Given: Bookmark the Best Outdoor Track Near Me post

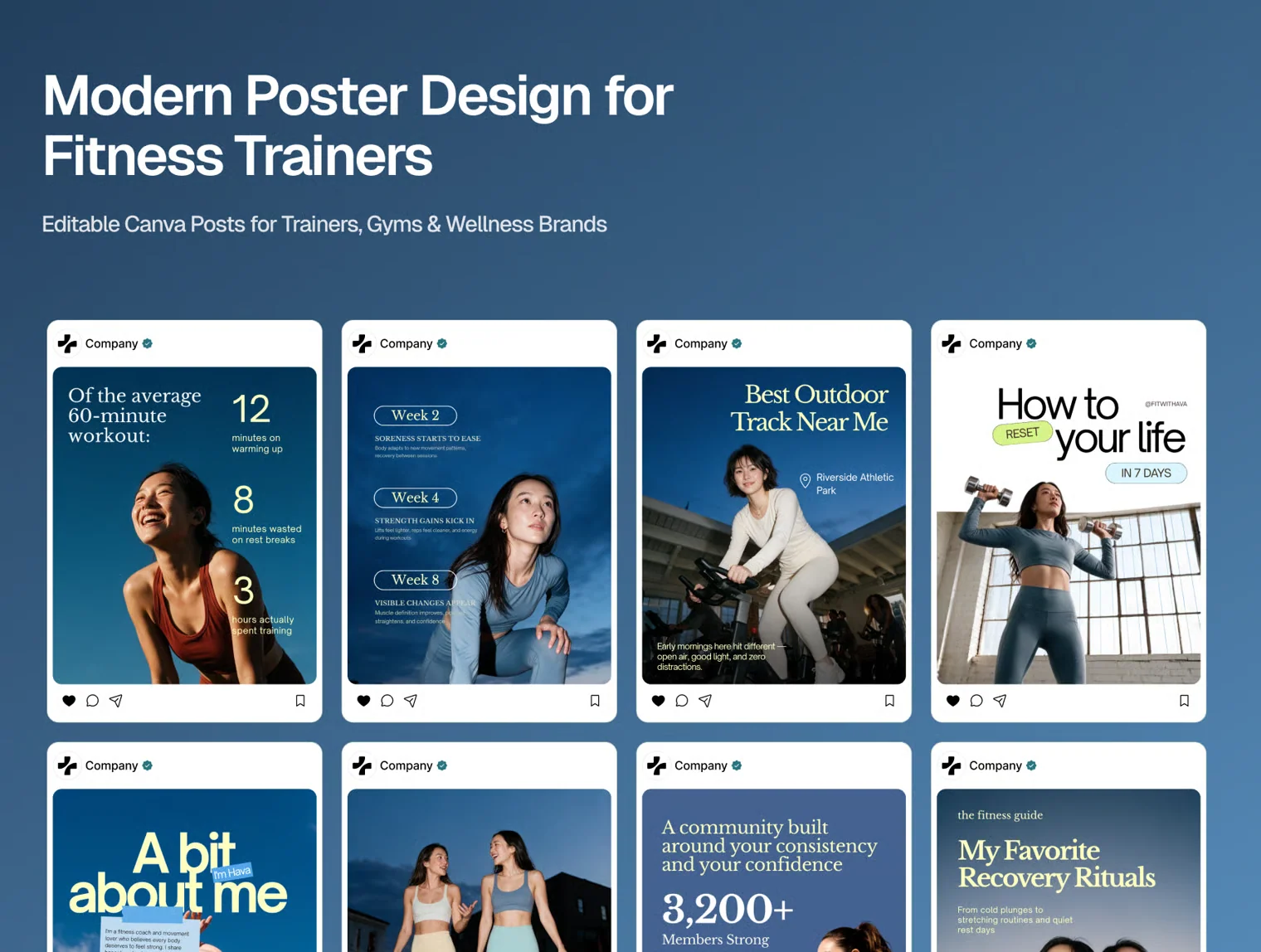Looking at the screenshot, I should click(889, 701).
